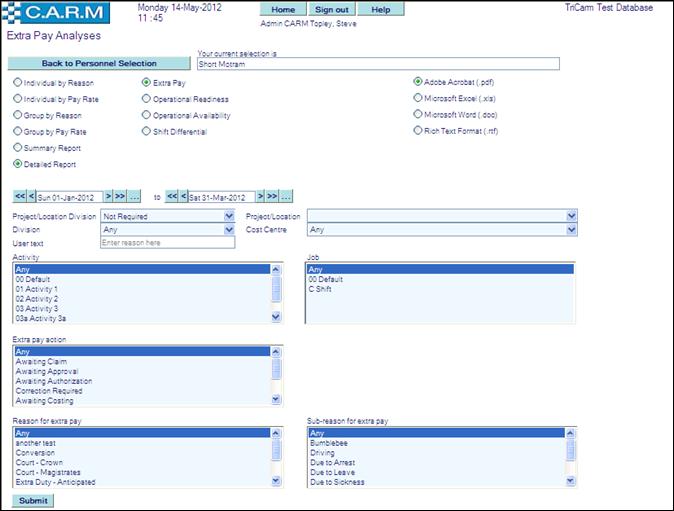Open end date picker ellipsis button
This screenshot has height=511, width=674.
point(287,196)
